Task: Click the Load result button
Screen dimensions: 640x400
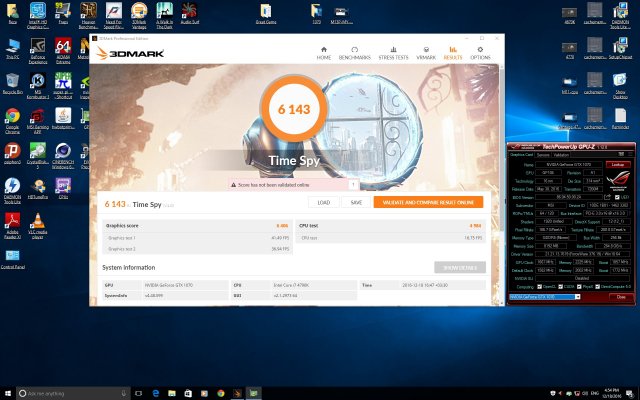Action: point(323,202)
